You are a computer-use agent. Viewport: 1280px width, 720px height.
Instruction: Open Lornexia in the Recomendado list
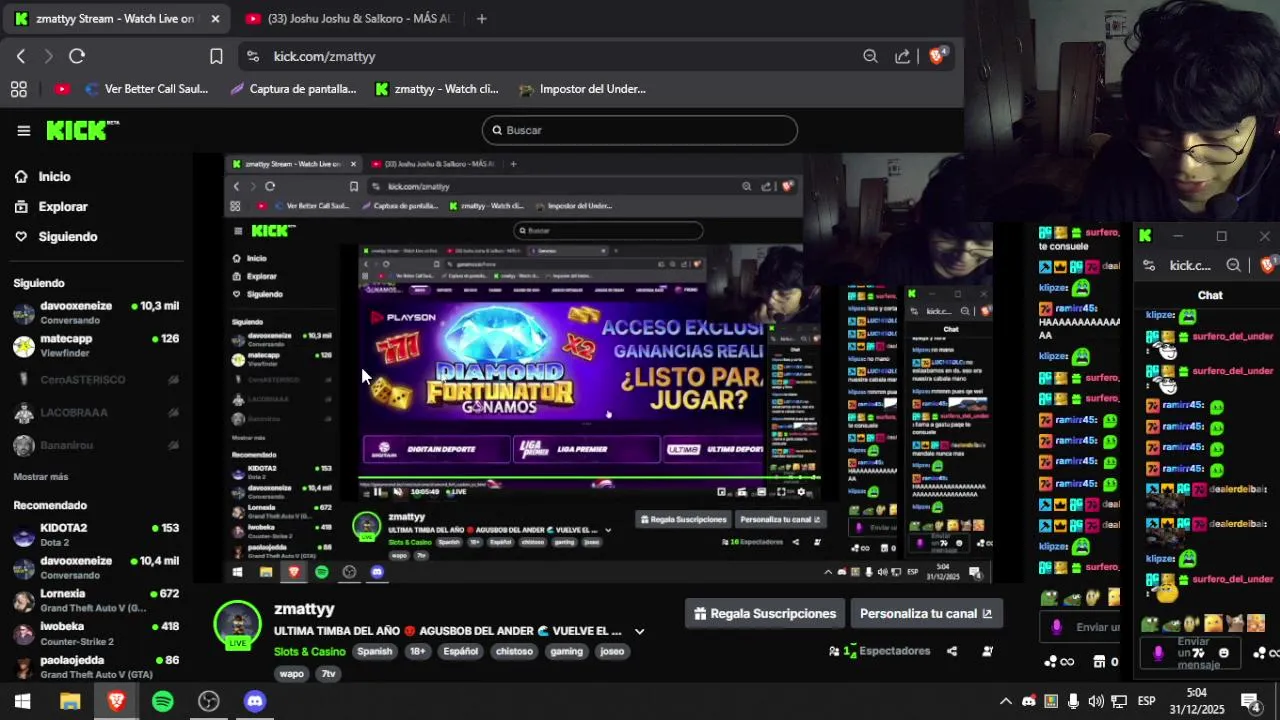click(x=96, y=600)
